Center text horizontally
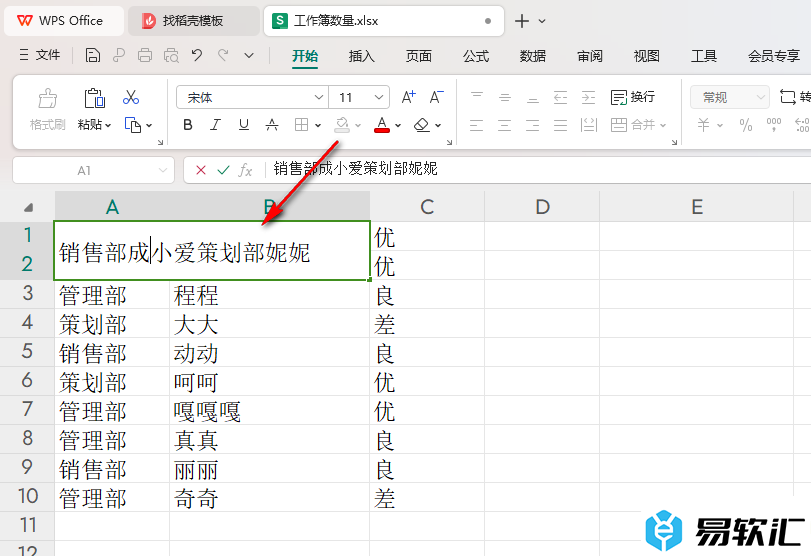The width and height of the screenshot is (811, 556). click(x=505, y=125)
